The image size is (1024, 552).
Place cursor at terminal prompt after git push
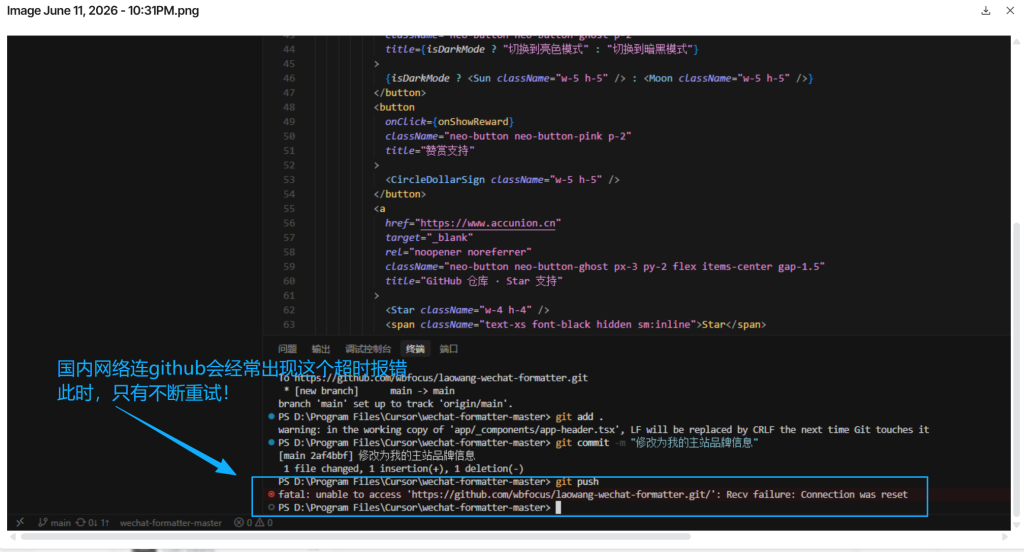pos(558,508)
